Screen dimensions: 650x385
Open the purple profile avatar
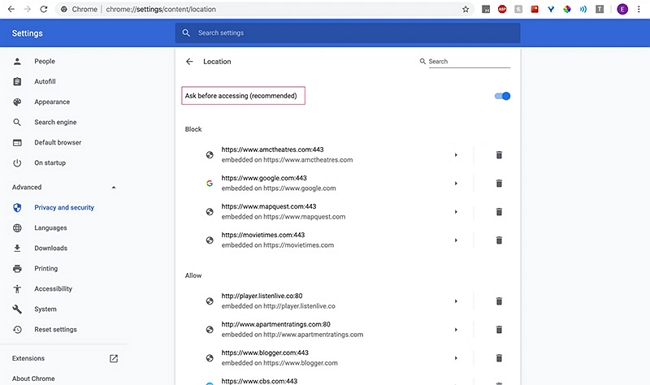pyautogui.click(x=622, y=9)
